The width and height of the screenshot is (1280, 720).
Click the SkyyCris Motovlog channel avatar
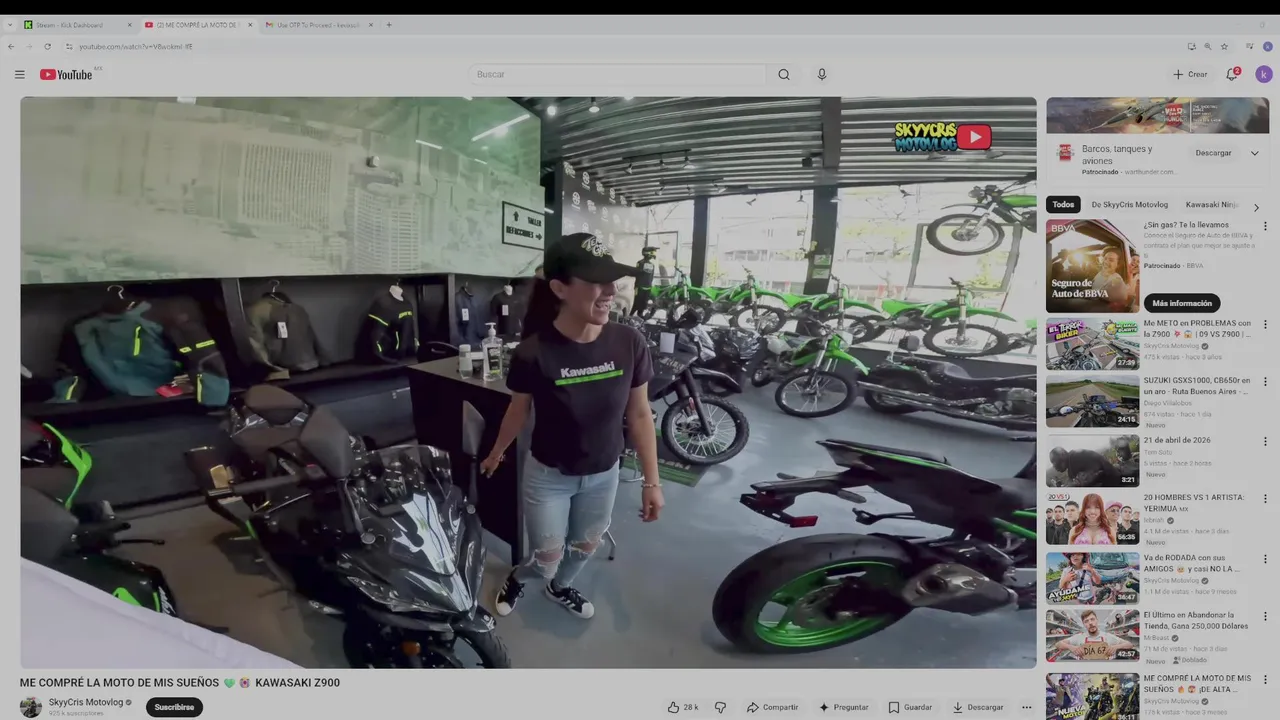click(31, 707)
